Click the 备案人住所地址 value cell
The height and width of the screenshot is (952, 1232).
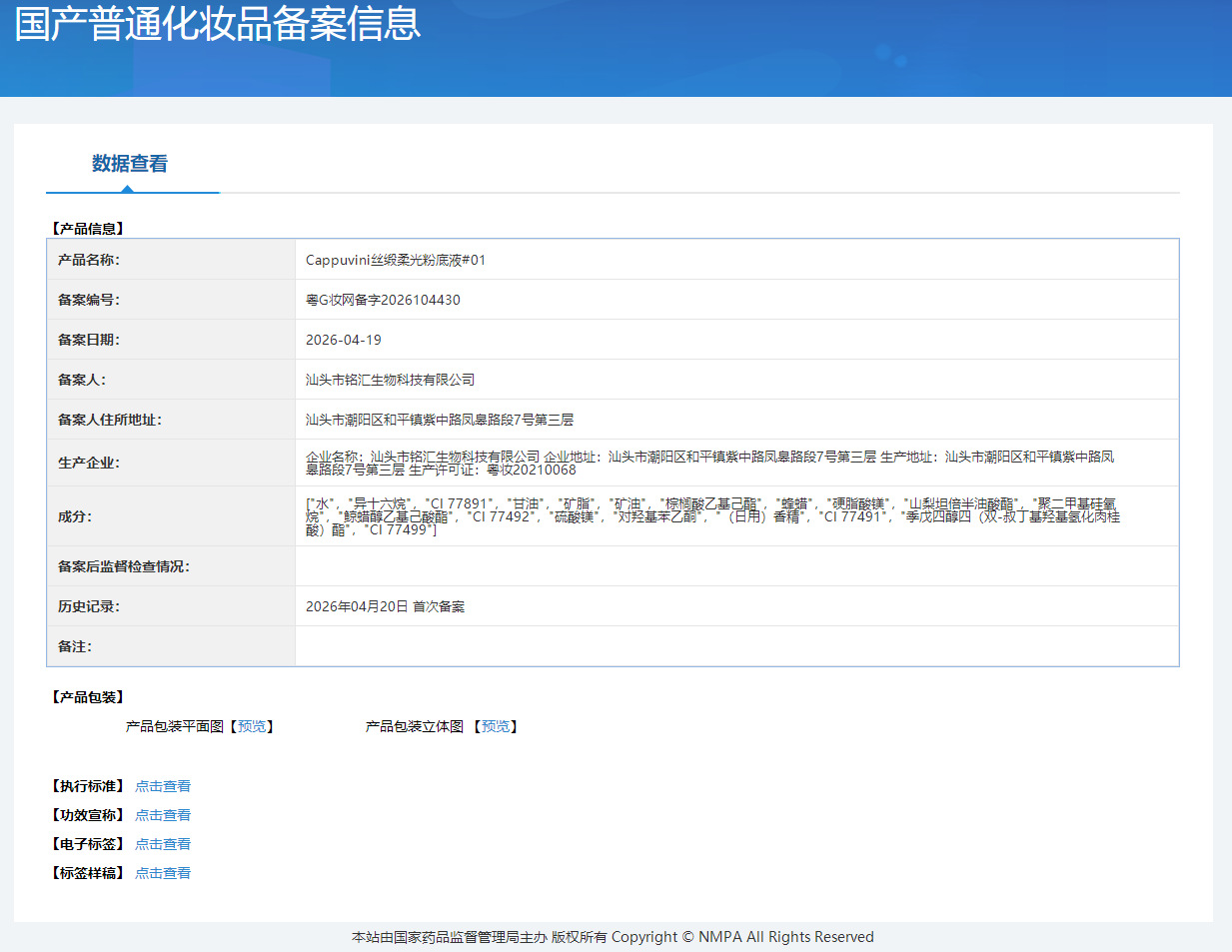pyautogui.click(x=736, y=420)
